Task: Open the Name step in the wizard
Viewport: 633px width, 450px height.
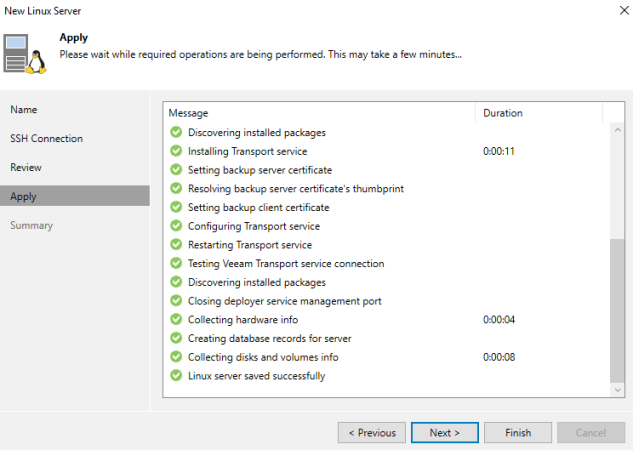Action: pyautogui.click(x=24, y=109)
